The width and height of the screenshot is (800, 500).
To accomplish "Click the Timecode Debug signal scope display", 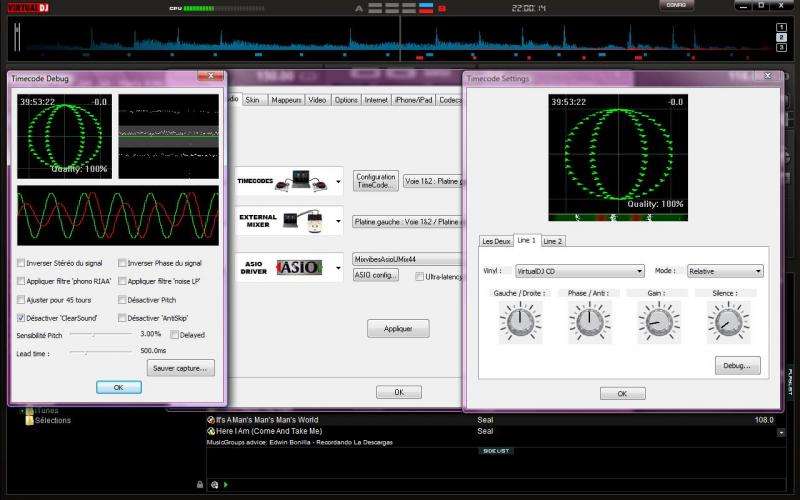I will point(64,136).
